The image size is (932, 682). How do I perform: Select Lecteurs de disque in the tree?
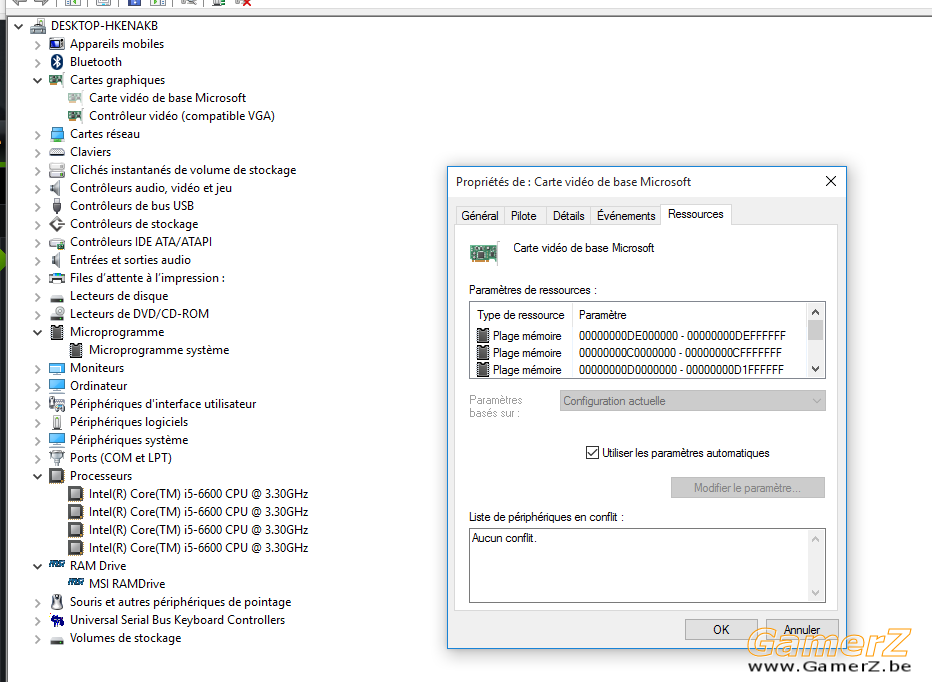pos(119,296)
